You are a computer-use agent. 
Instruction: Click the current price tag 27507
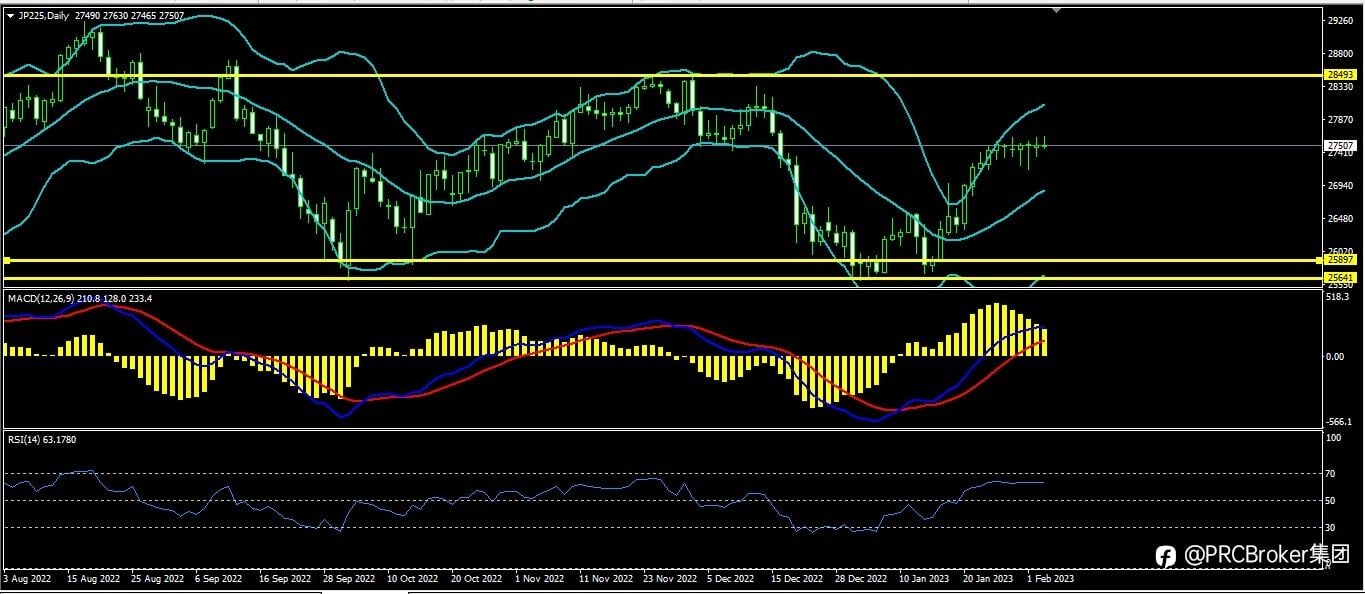point(1338,145)
